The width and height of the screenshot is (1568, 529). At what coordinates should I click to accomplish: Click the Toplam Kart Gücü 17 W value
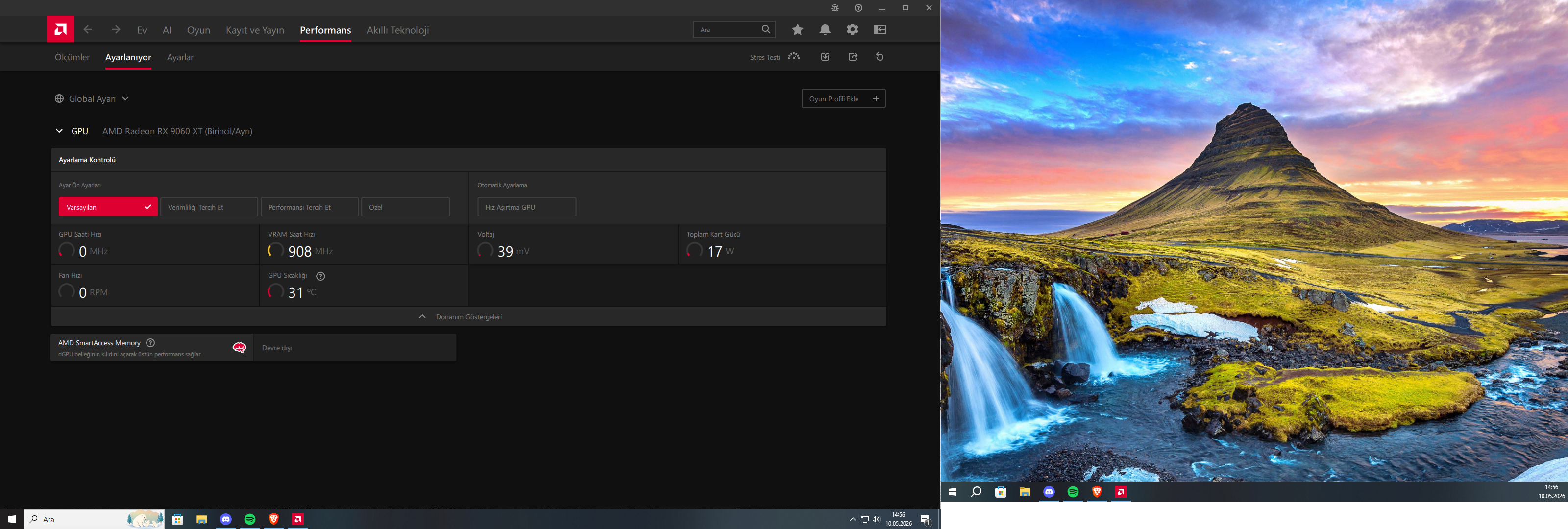pyautogui.click(x=721, y=251)
